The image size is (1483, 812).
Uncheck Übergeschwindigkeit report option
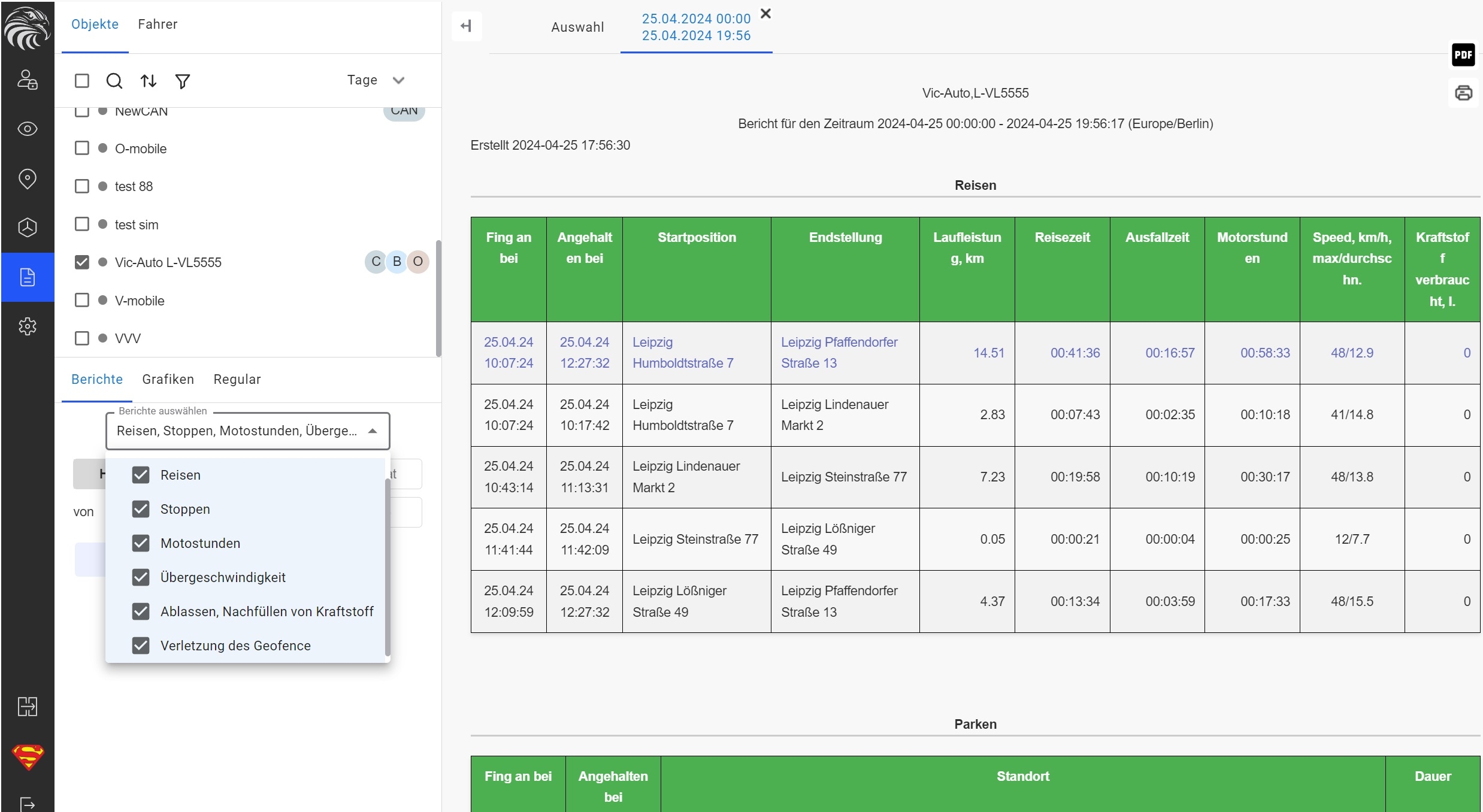141,577
